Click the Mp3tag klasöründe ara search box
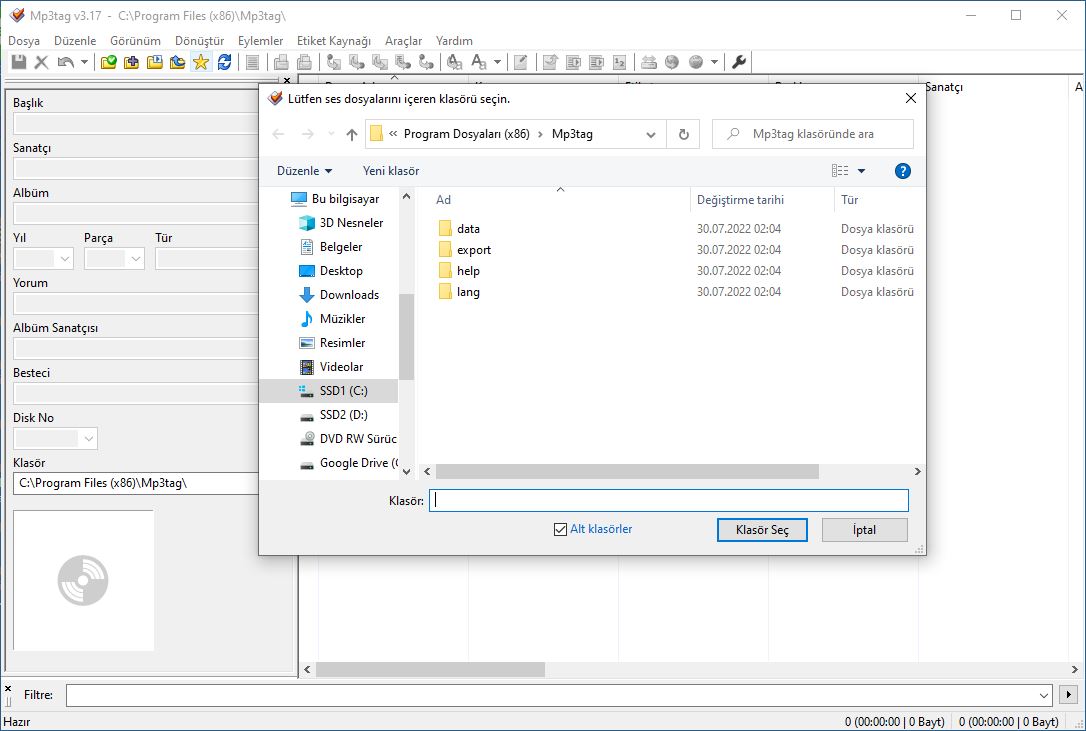 [x=812, y=134]
